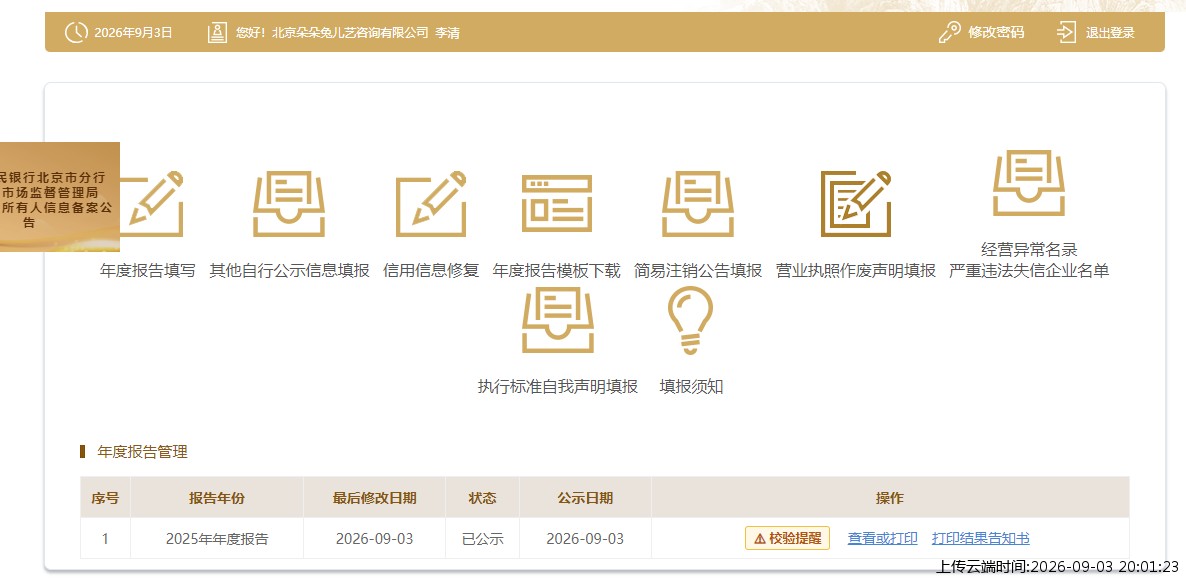Click the user badge icon beside 您好
This screenshot has width=1186, height=580.
tap(217, 33)
